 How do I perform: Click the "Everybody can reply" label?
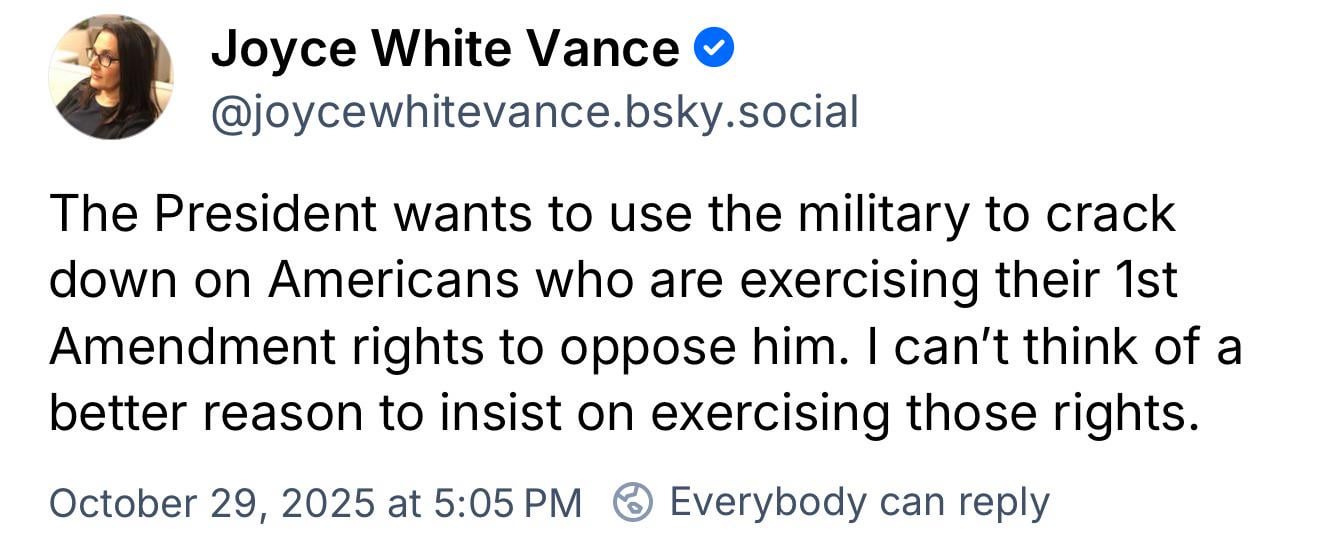pos(859,502)
